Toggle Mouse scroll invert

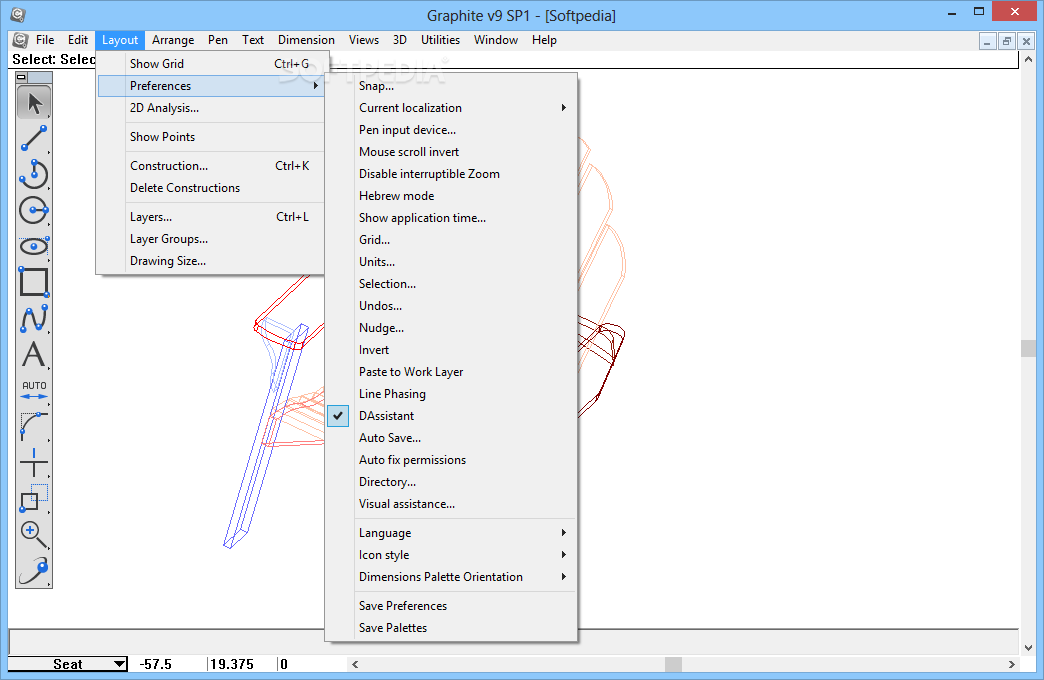click(x=451, y=152)
